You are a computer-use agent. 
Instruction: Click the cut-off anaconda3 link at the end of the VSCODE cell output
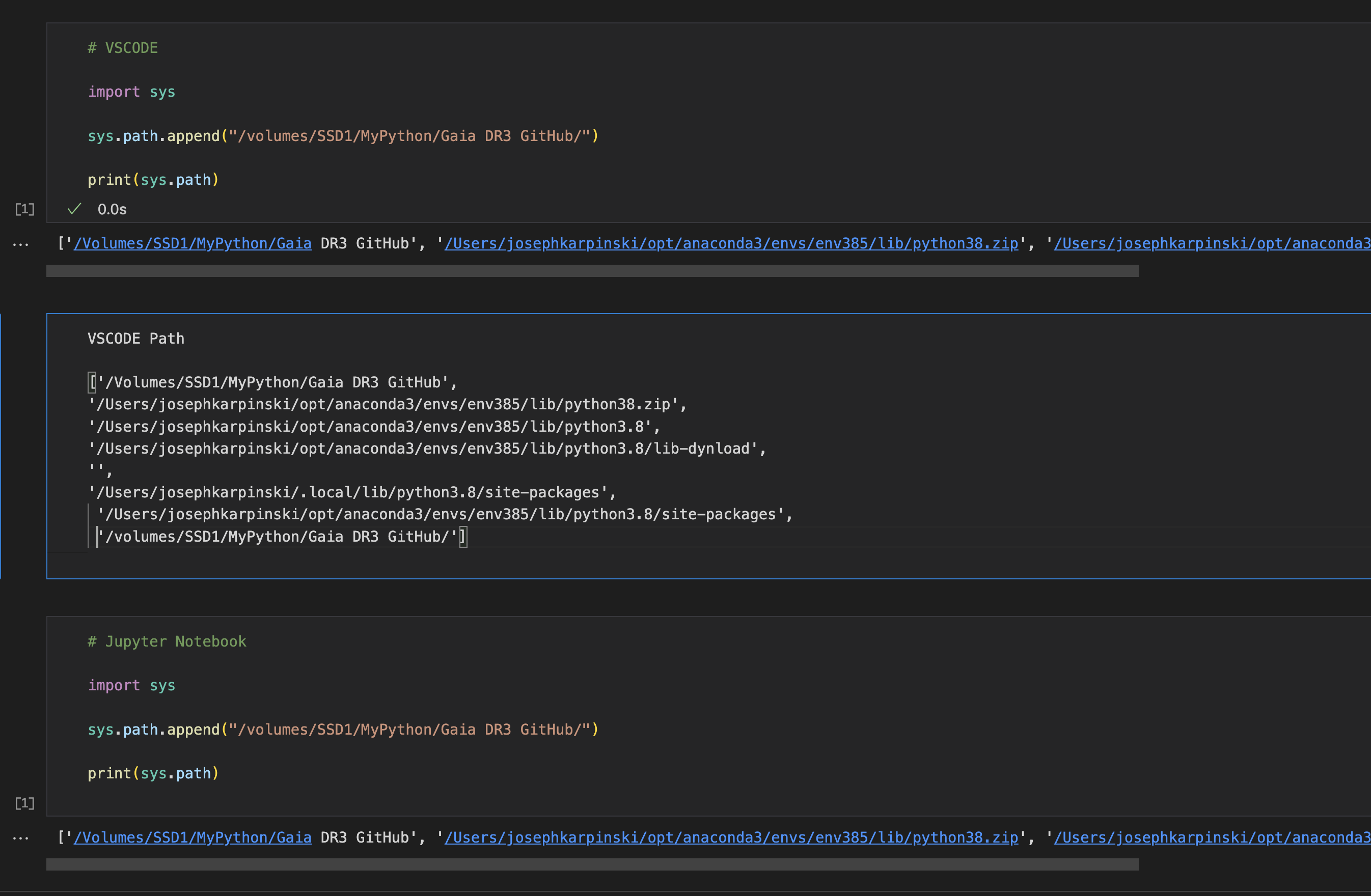[x=1212, y=243]
